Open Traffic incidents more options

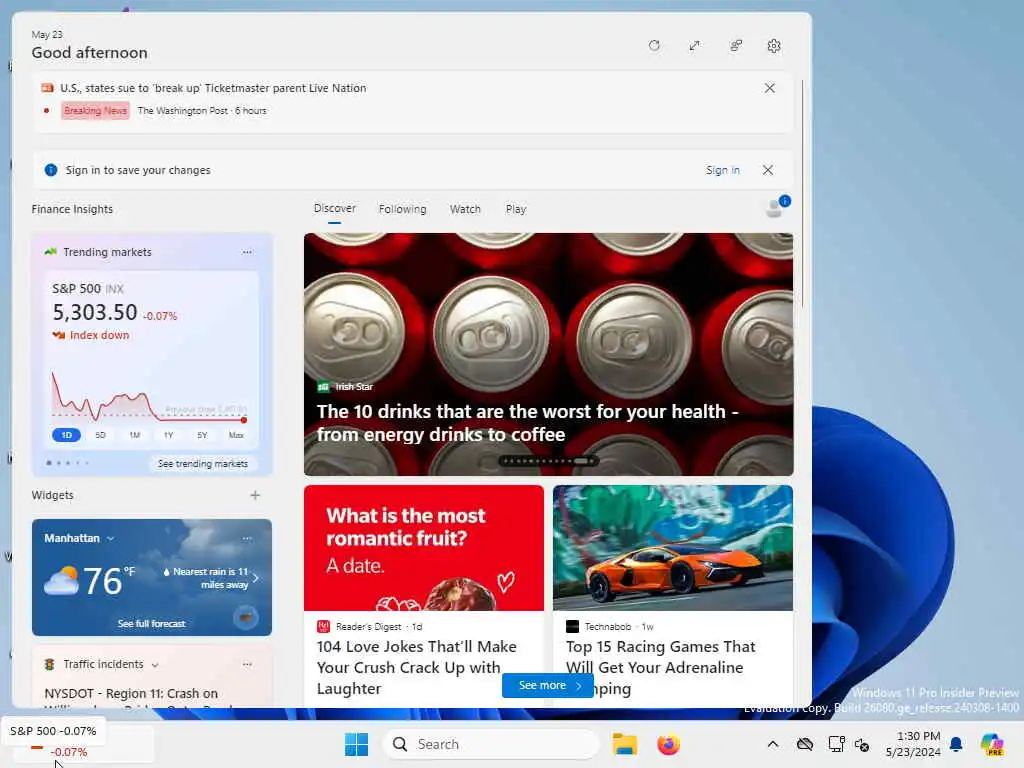coord(247,664)
